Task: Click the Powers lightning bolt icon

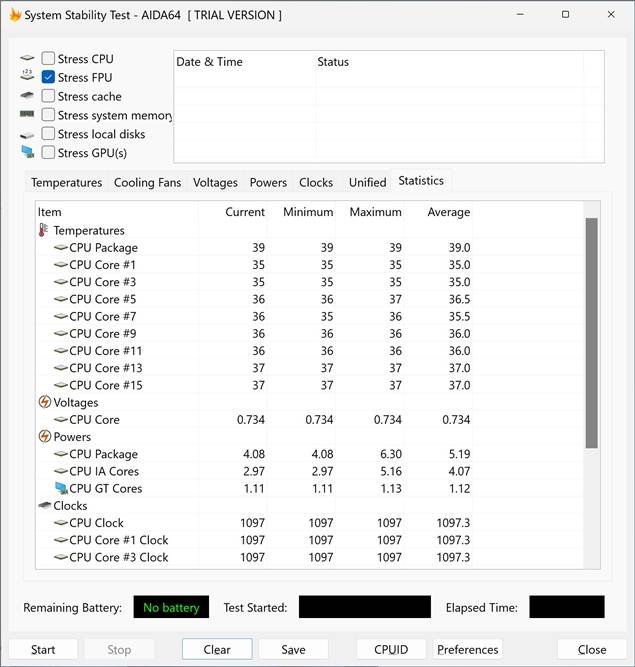Action: coord(44,437)
